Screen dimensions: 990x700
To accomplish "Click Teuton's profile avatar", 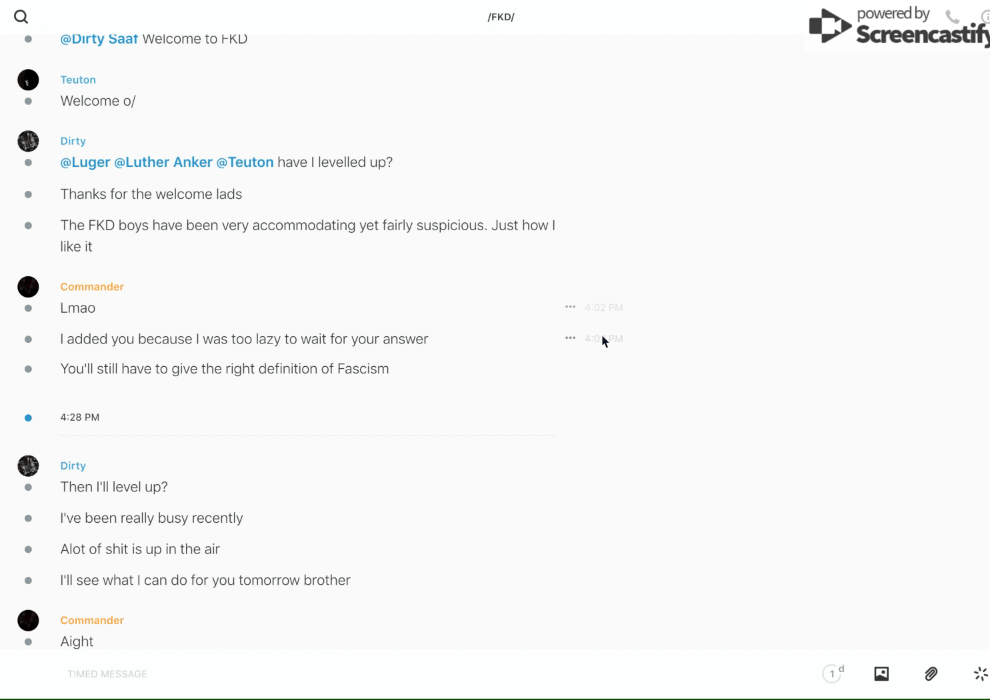I will pyautogui.click(x=28, y=80).
